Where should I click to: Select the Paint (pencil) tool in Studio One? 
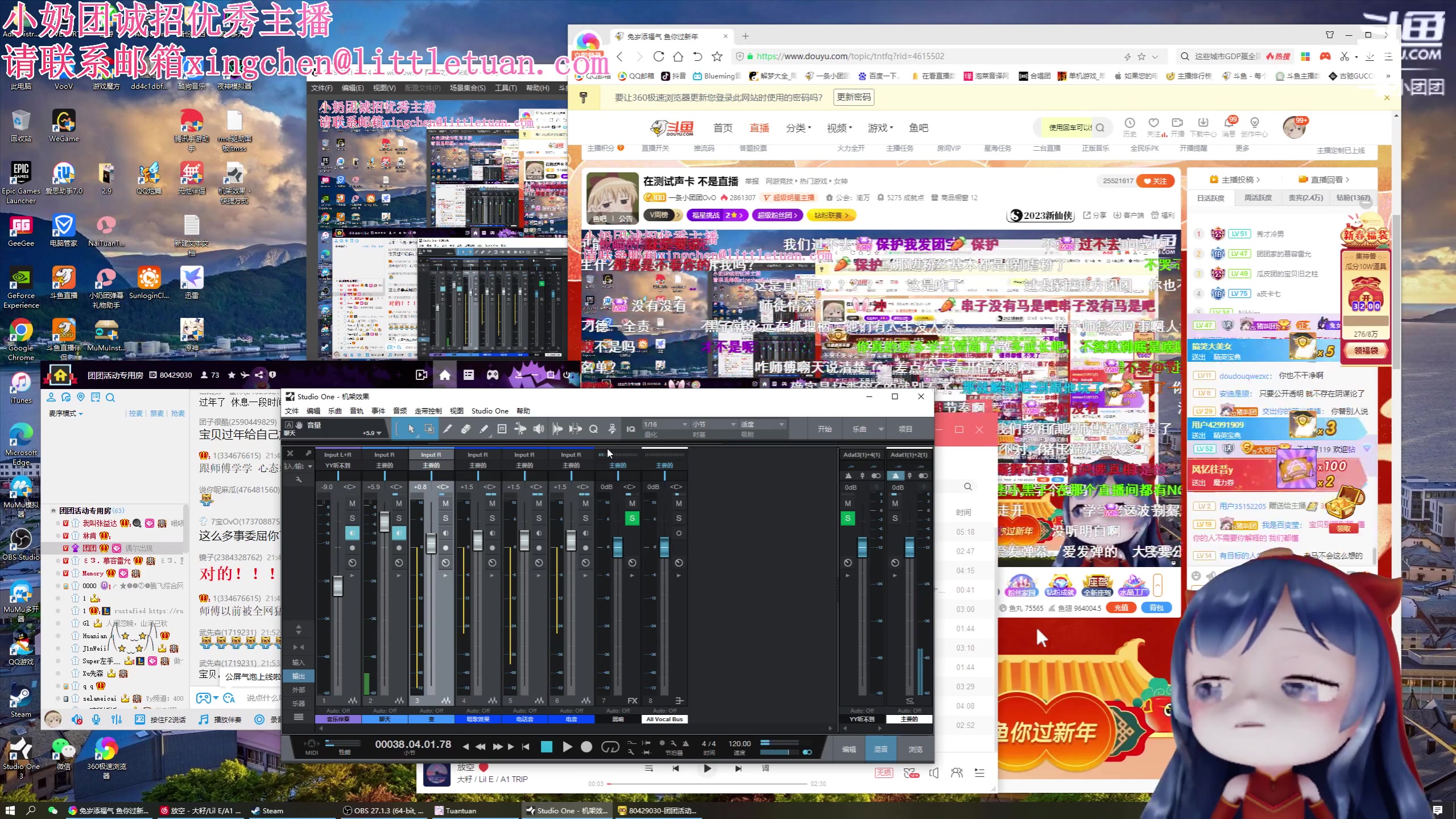pyautogui.click(x=483, y=429)
